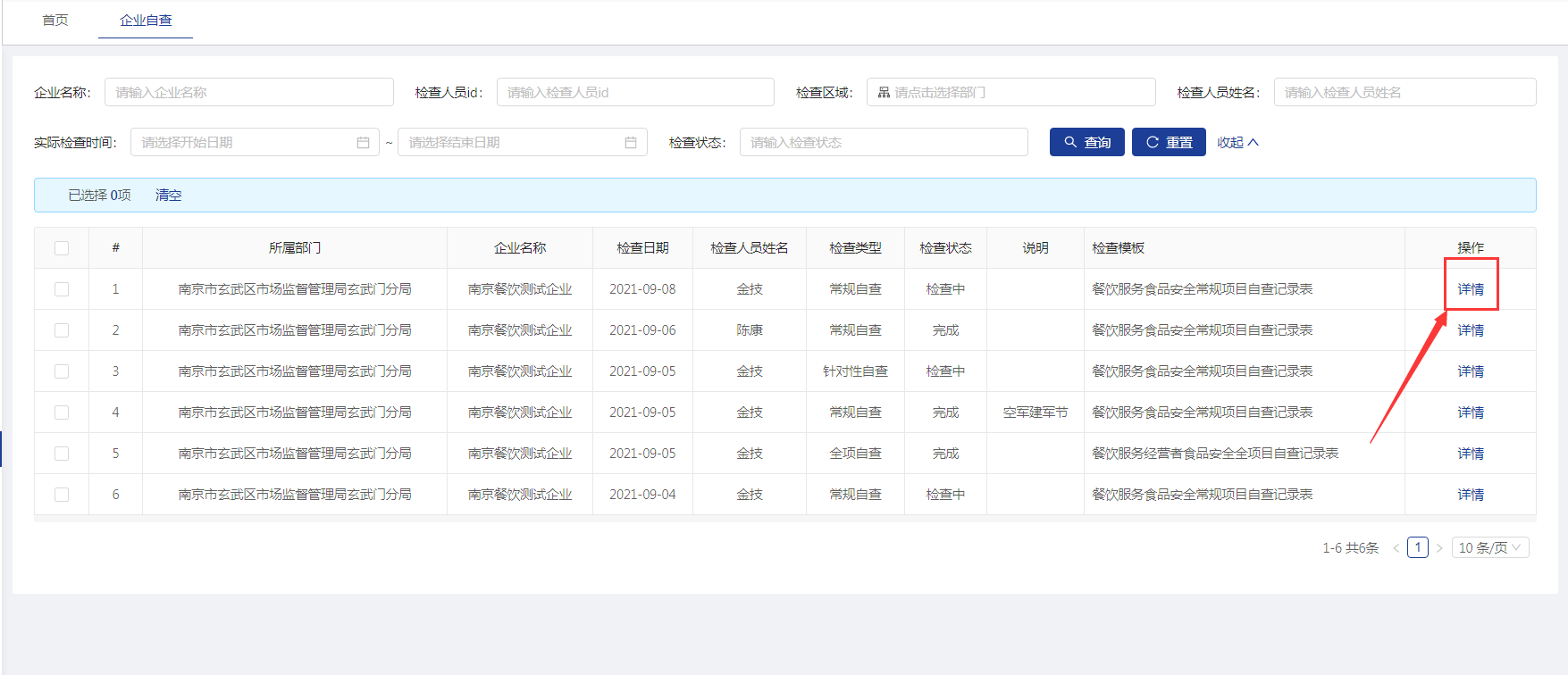Open the 10 条/页 page size dropdown
The height and width of the screenshot is (675, 1568).
click(1489, 547)
